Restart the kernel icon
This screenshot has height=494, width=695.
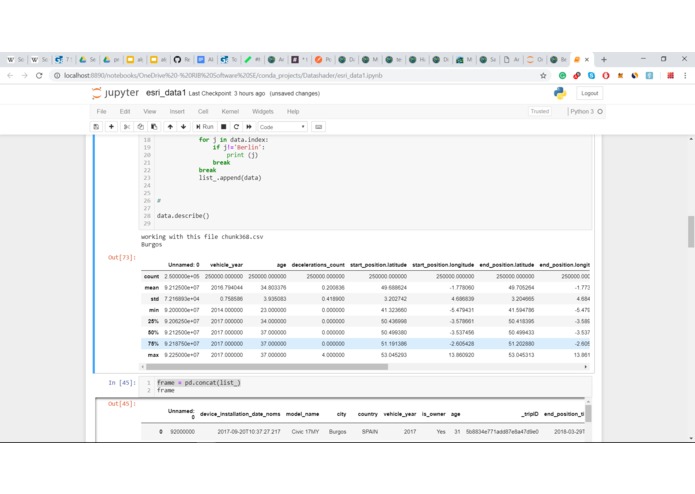point(236,127)
